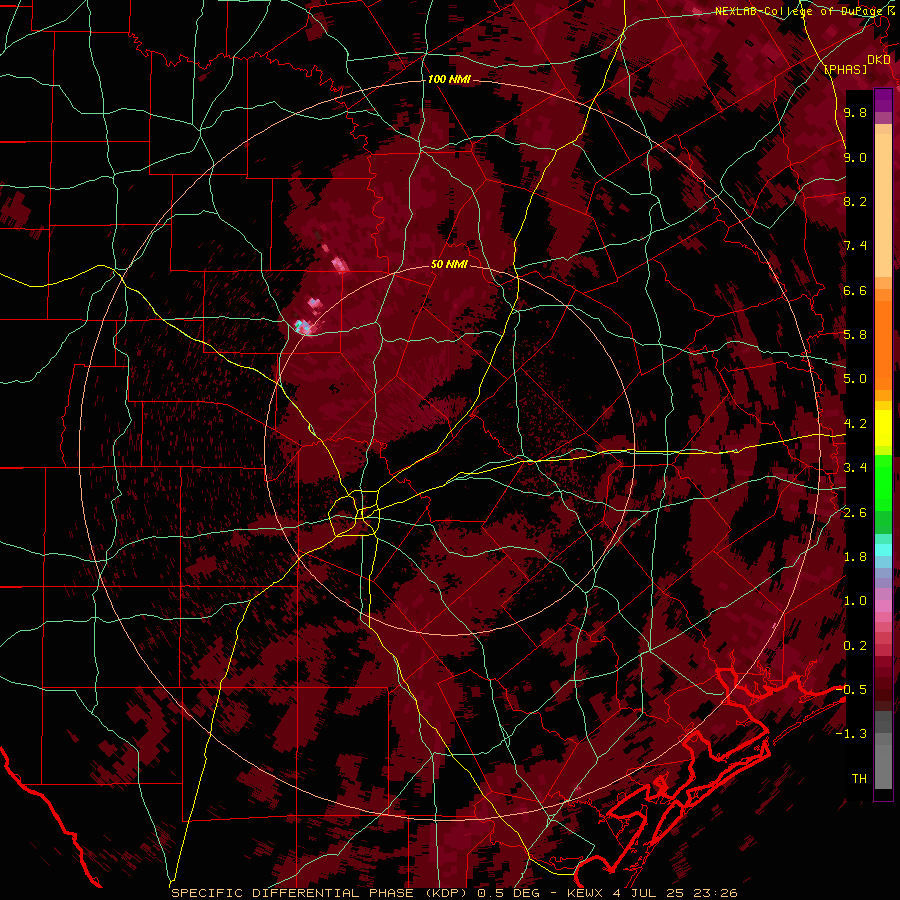Click the 8.2 value on the scale
This screenshot has width=900, height=900.
pos(855,201)
